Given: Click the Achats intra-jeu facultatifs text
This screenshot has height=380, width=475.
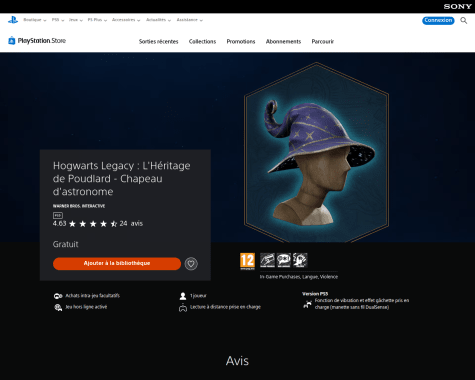Looking at the screenshot, I should coord(92,296).
